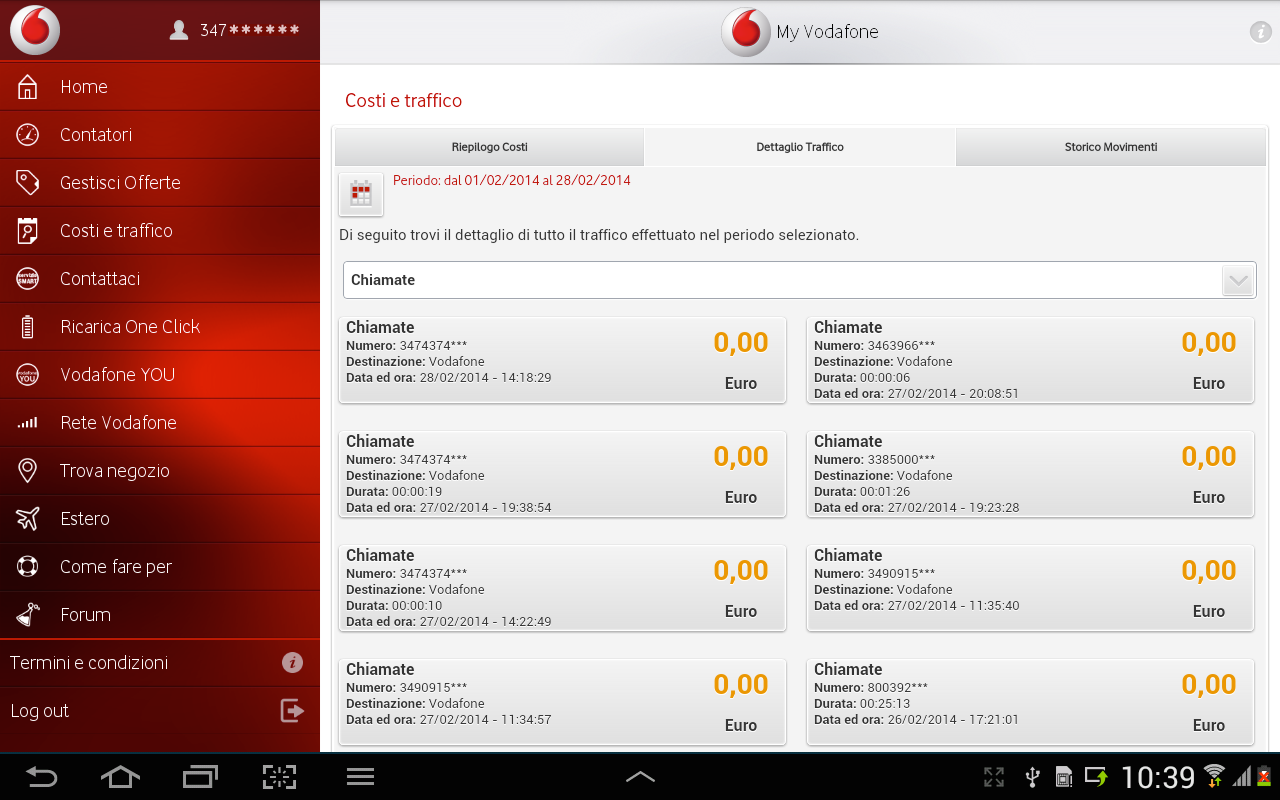This screenshot has width=1280, height=800.
Task: Select the Ricarica One Click phone icon
Action: pyautogui.click(x=29, y=327)
